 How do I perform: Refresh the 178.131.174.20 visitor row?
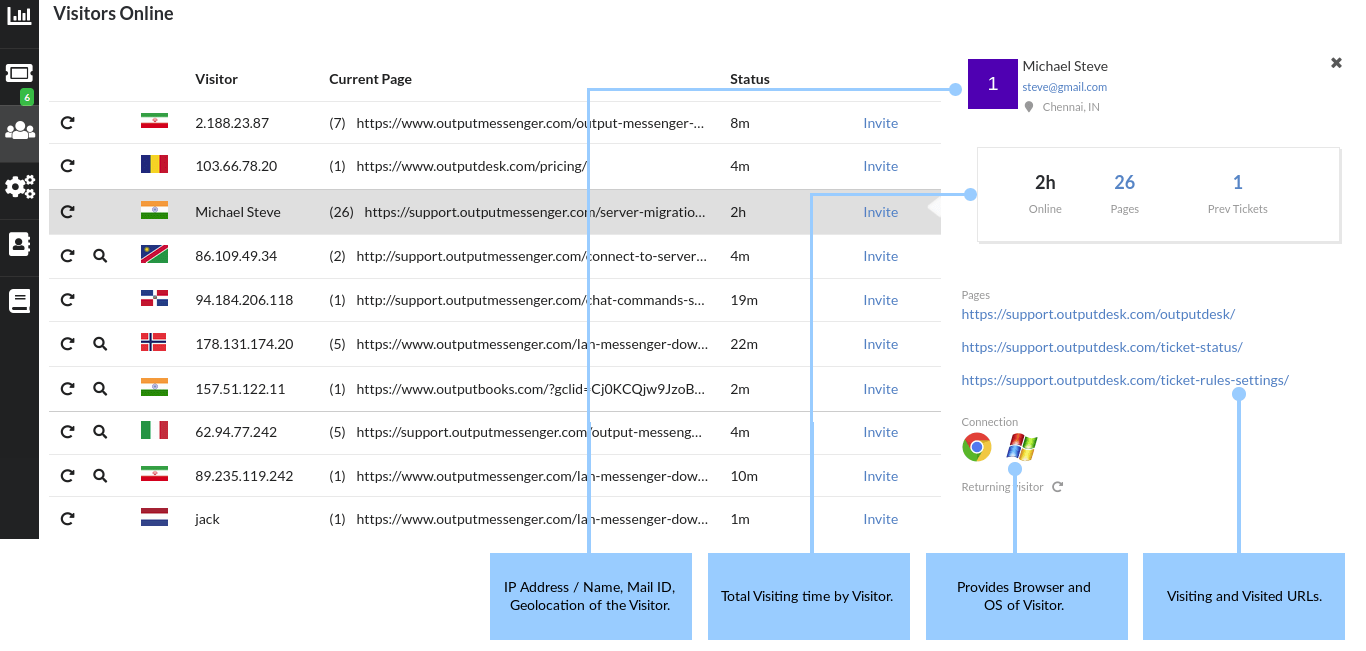coord(67,344)
